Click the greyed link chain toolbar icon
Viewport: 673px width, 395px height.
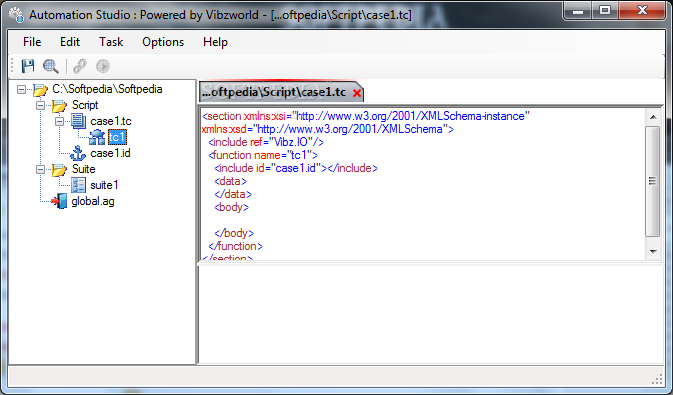[80, 66]
